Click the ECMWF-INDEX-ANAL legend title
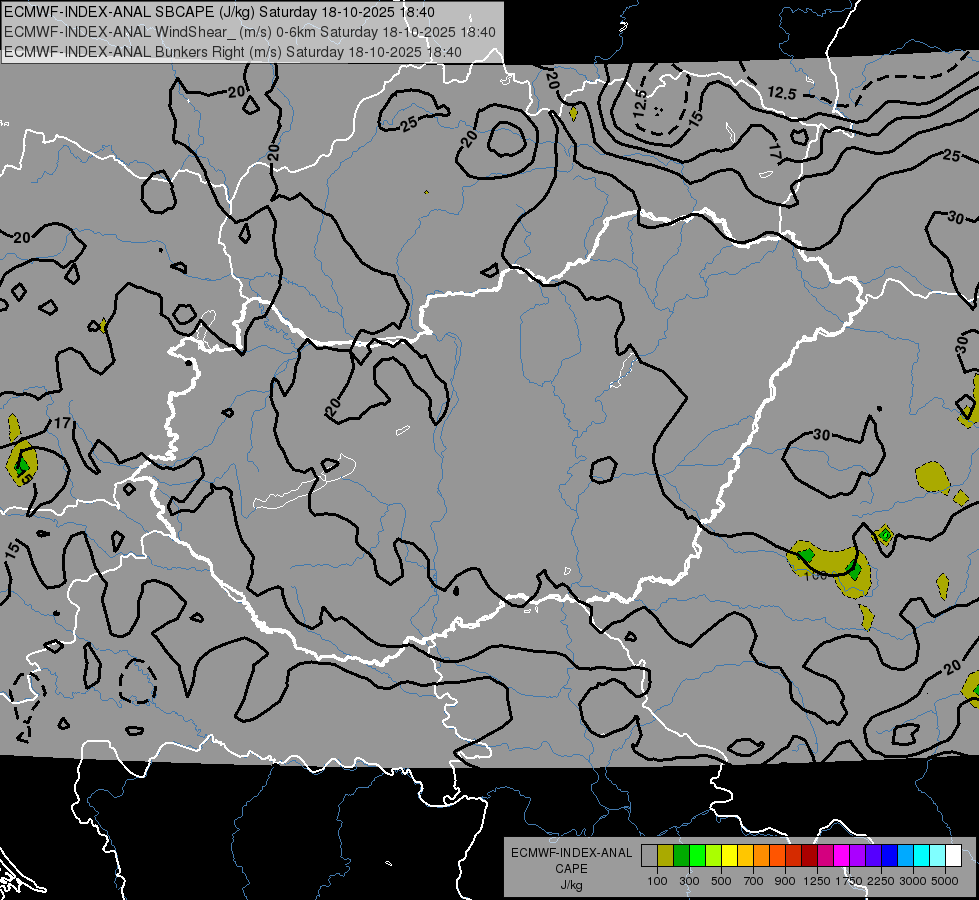979x900 pixels. pos(571,853)
